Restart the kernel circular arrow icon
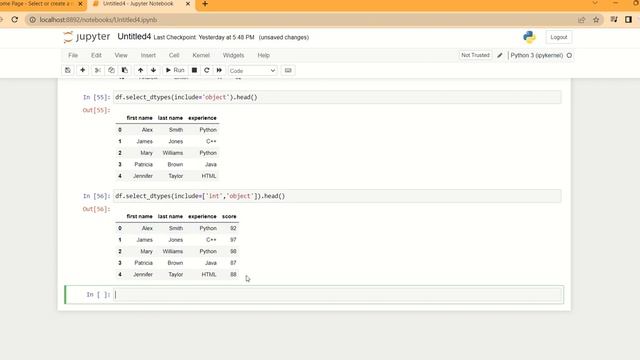640x360 pixels. (207, 70)
